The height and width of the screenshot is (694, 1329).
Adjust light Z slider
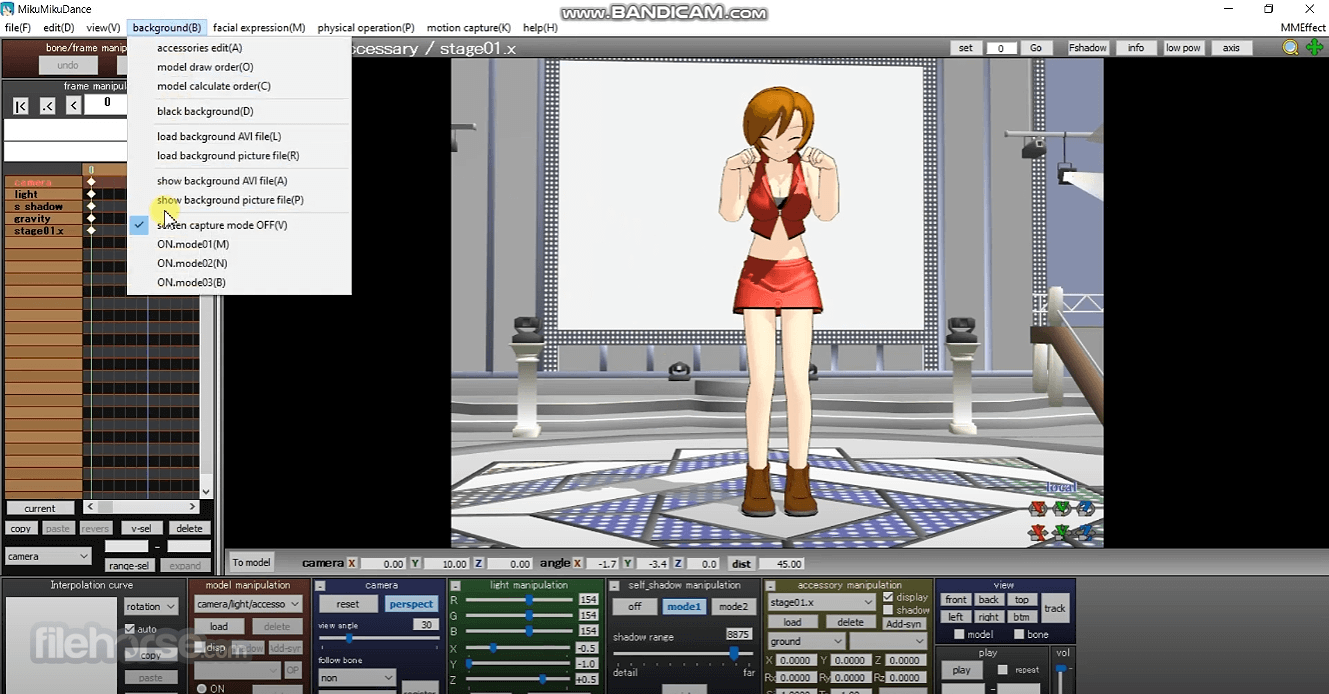pos(541,679)
